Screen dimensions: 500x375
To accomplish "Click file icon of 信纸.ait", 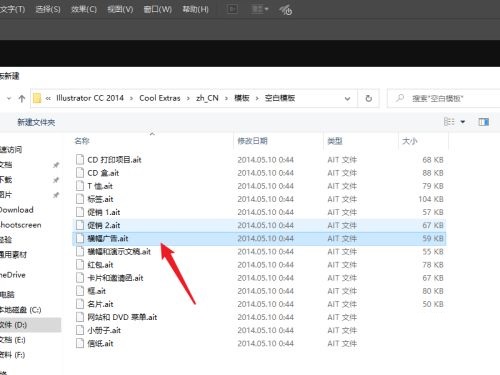I will coord(80,343).
